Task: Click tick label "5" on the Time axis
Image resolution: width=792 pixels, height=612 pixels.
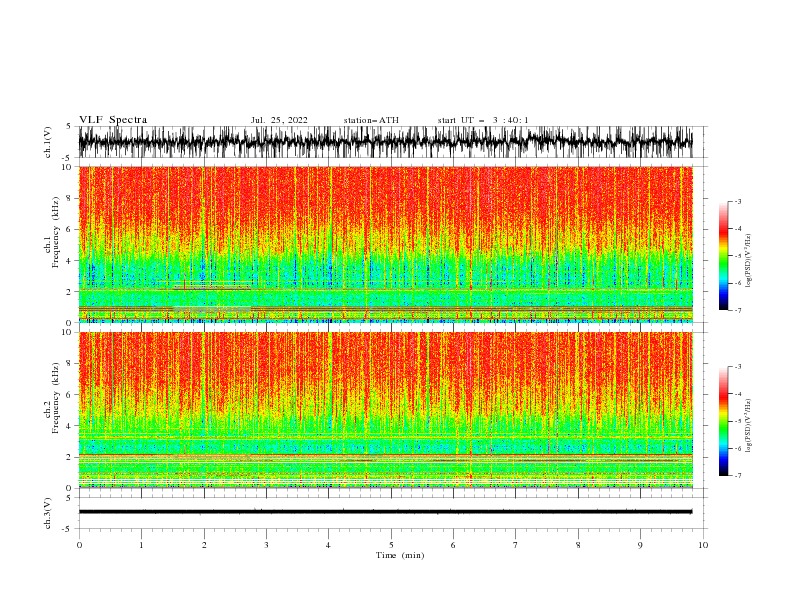Action: click(391, 545)
